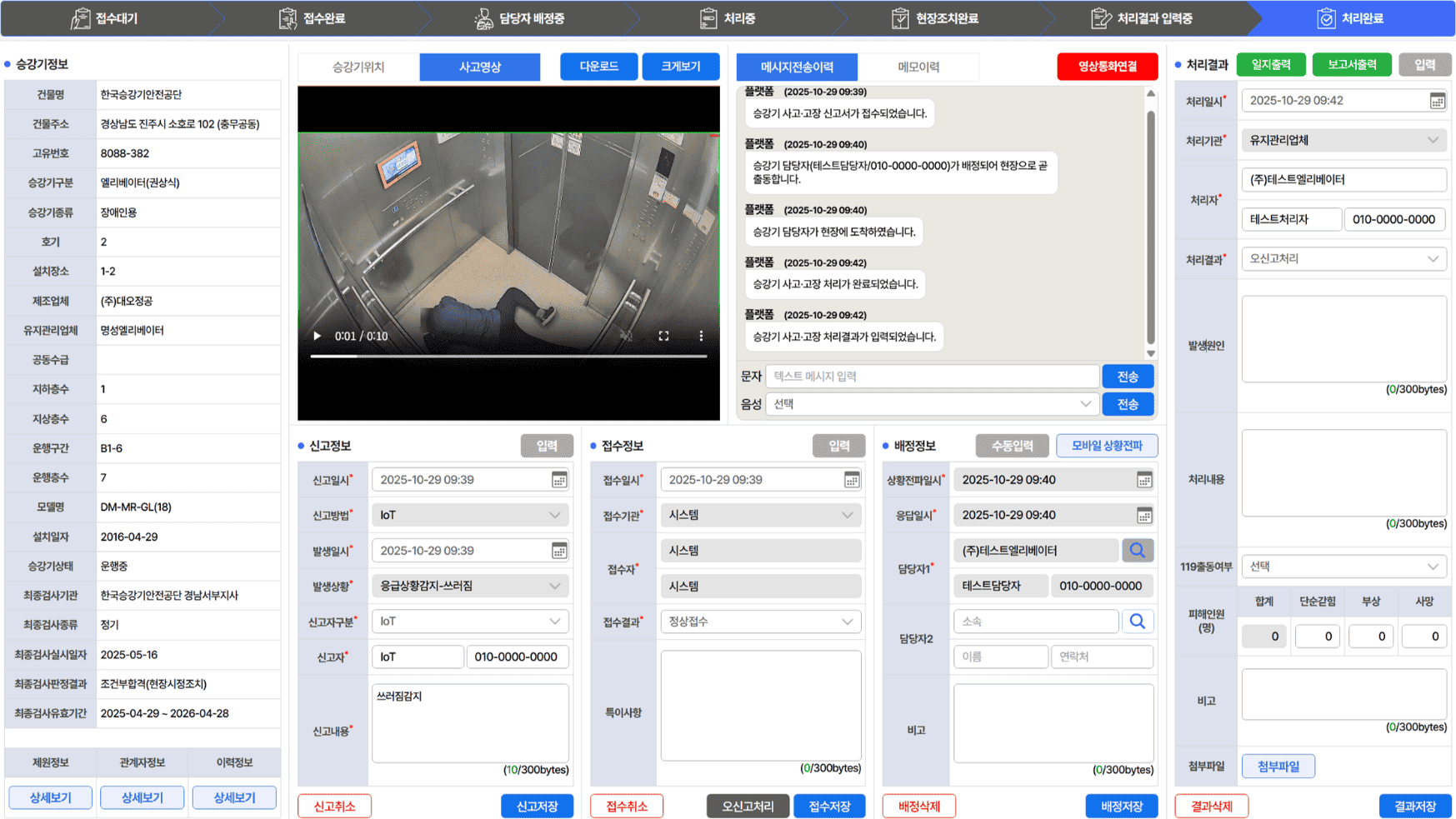Open the 음성 선택 dropdown

tap(933, 404)
